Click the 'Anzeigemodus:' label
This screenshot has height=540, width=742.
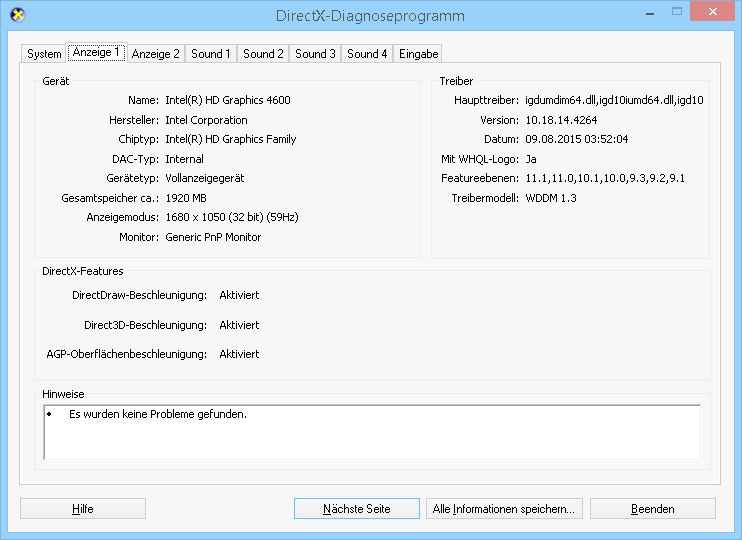pyautogui.click(x=123, y=217)
